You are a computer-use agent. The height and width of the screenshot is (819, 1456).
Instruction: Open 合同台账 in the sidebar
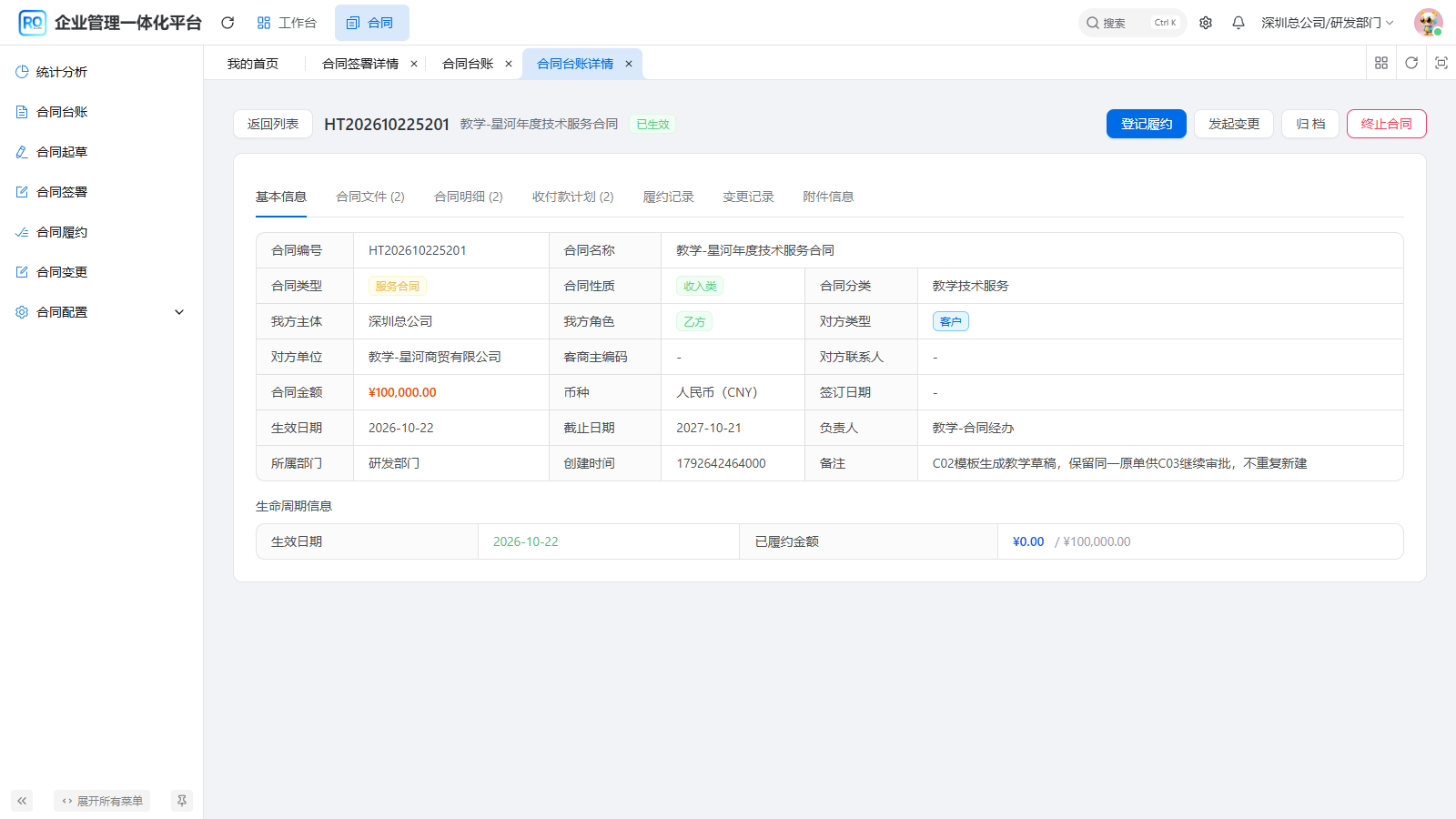coord(101,112)
